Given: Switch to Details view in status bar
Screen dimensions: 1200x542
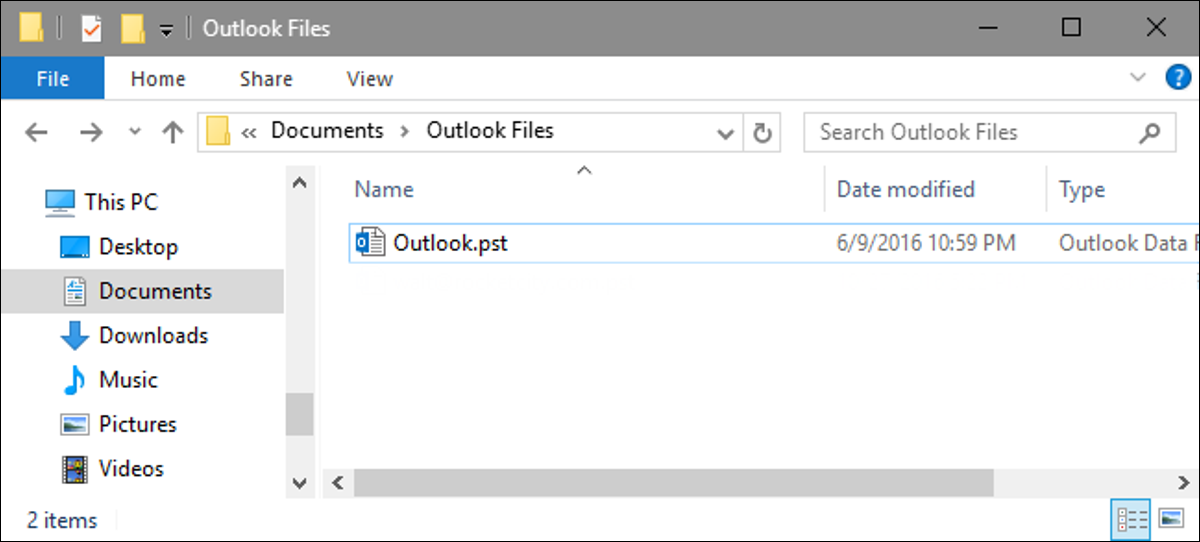Looking at the screenshot, I should coord(1132,518).
